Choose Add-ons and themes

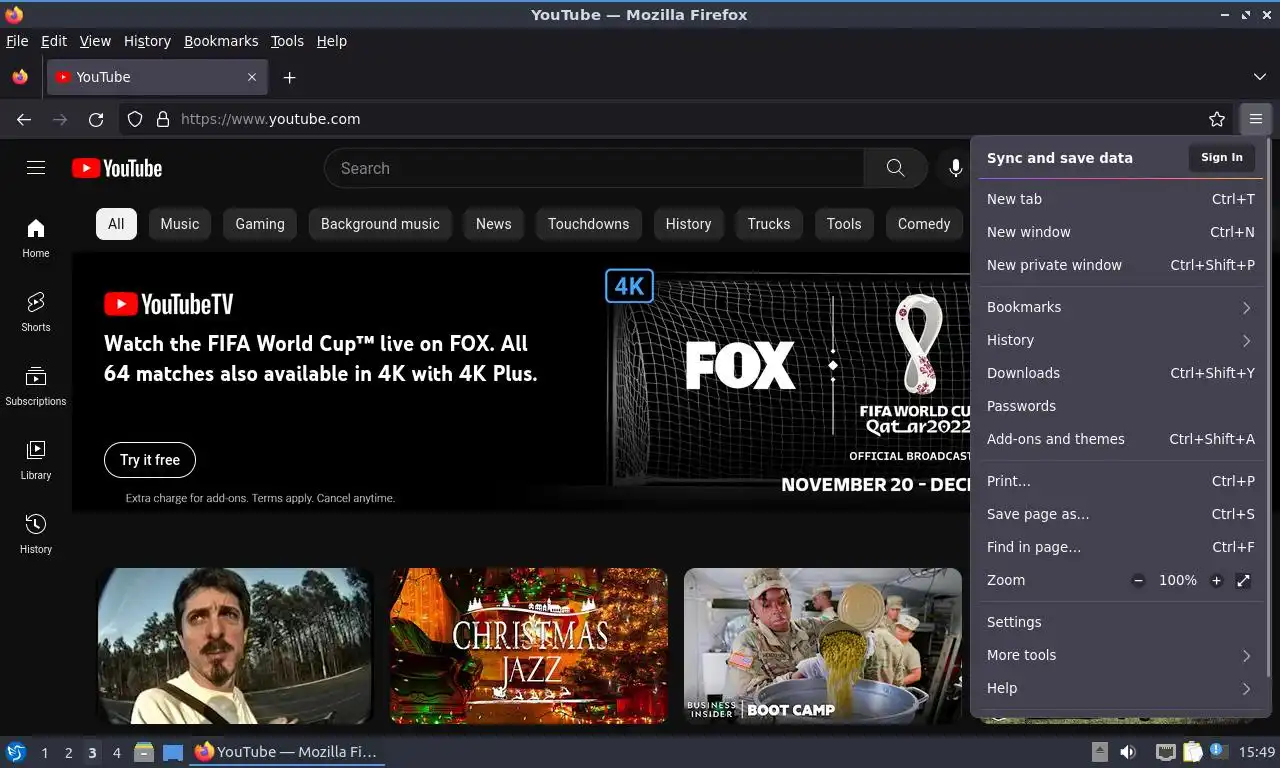tap(1120, 439)
